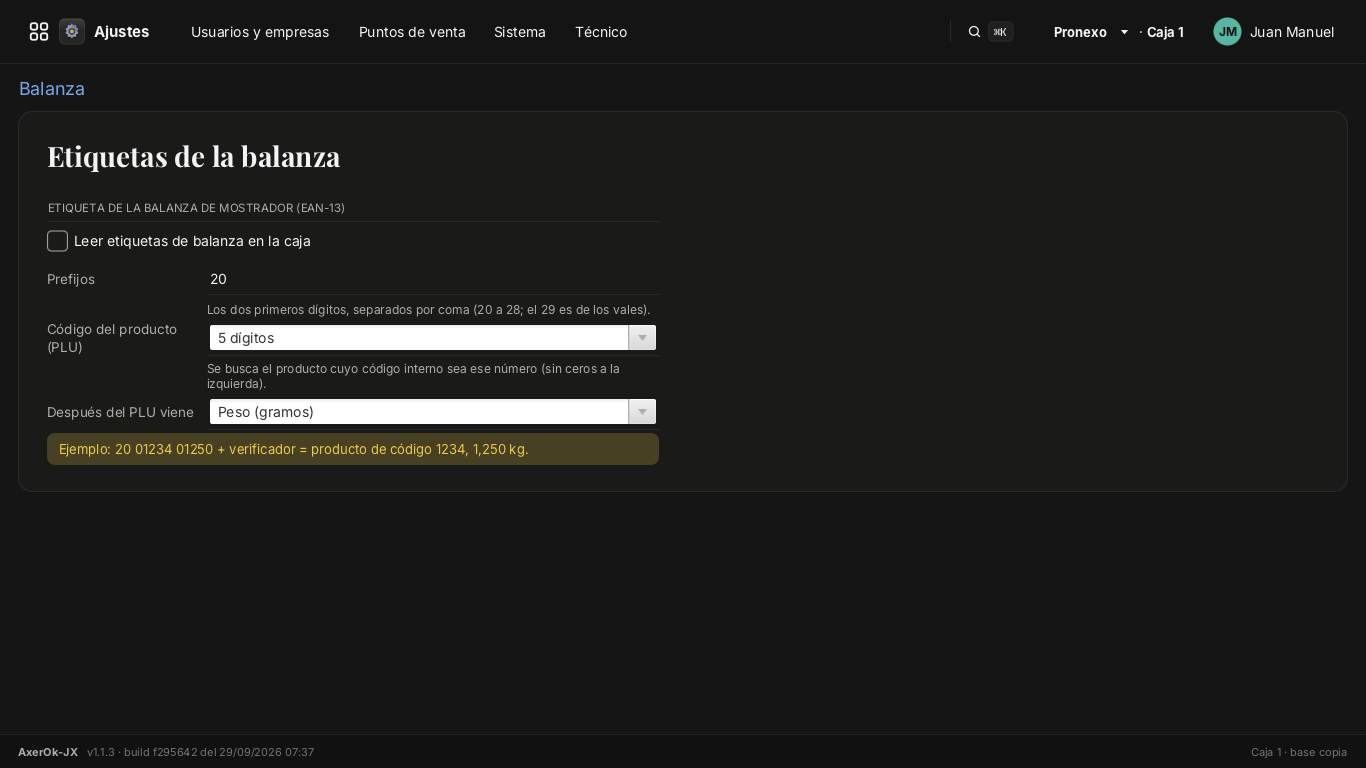The image size is (1366, 768).
Task: Open the Ajustes module title
Action: click(122, 32)
